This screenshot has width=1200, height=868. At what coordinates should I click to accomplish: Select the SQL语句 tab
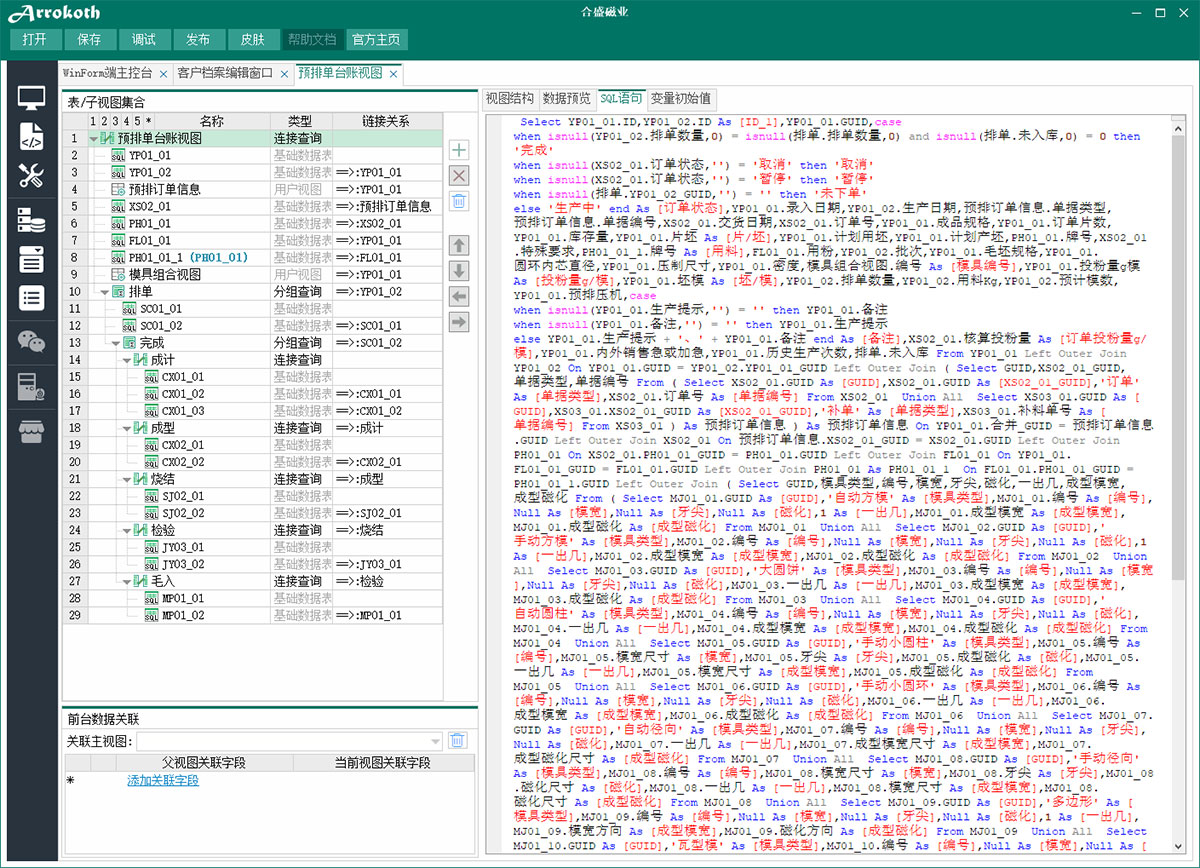pos(621,98)
